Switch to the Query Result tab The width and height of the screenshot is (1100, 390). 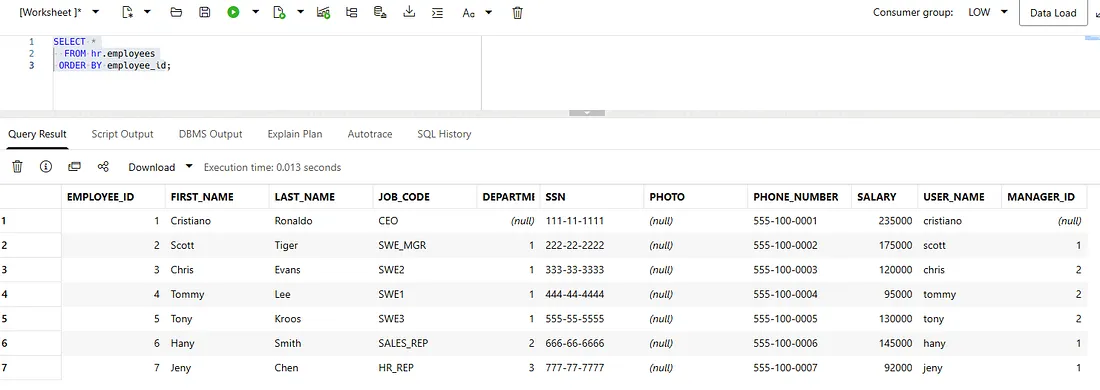(x=37, y=134)
